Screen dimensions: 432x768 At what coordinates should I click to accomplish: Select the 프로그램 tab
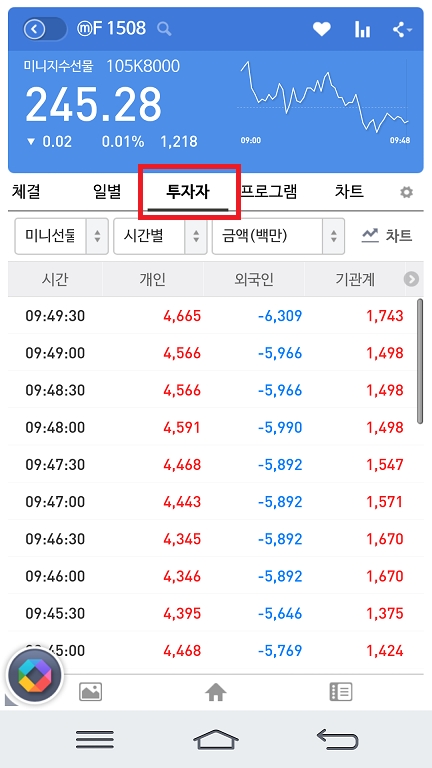click(268, 192)
